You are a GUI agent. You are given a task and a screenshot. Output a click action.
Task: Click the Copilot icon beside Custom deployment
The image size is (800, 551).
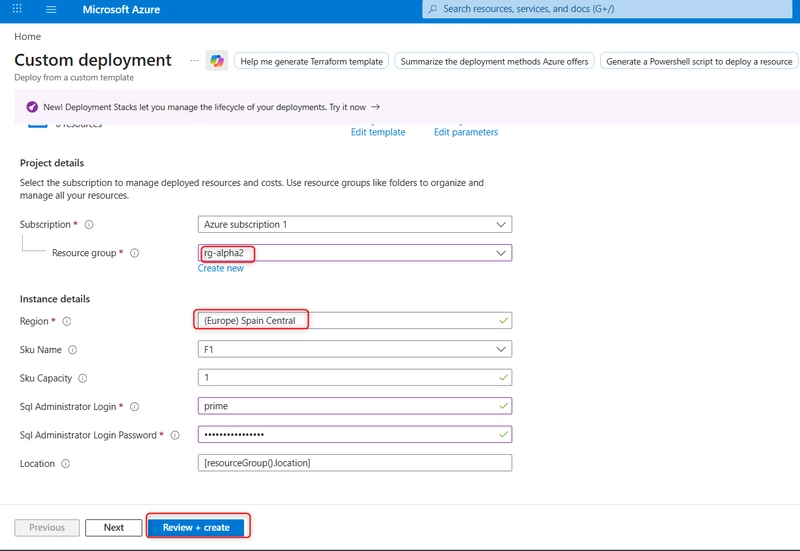coord(217,61)
